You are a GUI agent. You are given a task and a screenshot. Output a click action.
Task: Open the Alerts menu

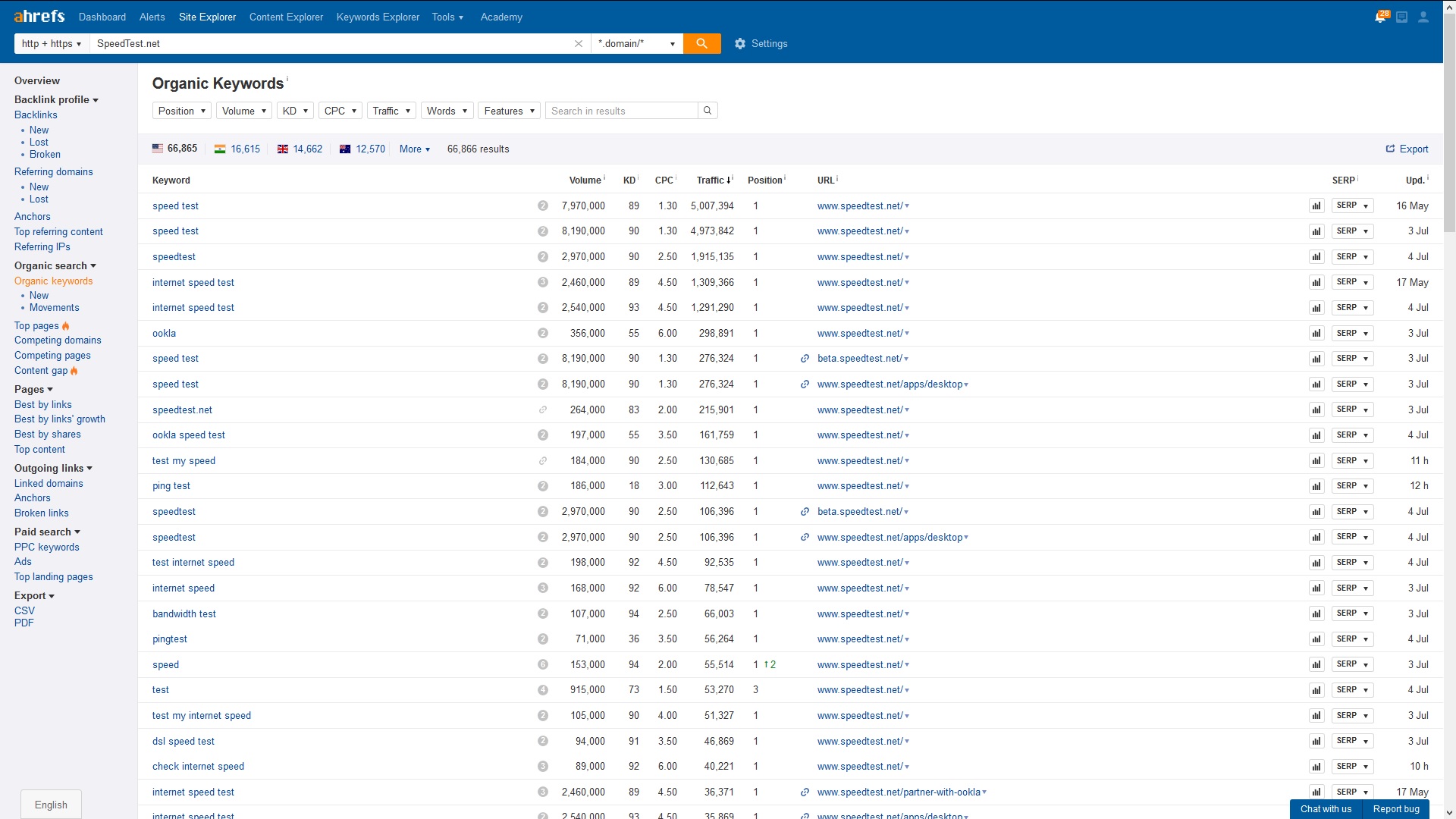tap(152, 17)
